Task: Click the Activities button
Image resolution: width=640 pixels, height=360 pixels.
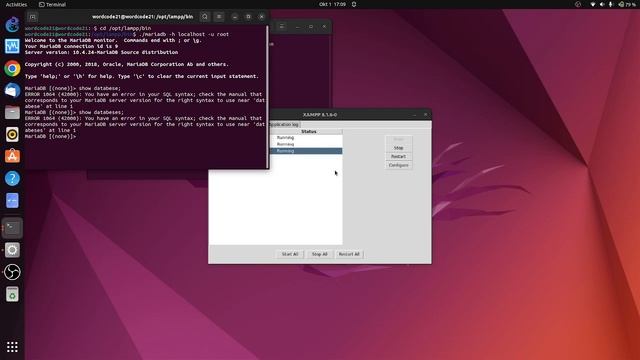Action: pyautogui.click(x=16, y=4)
